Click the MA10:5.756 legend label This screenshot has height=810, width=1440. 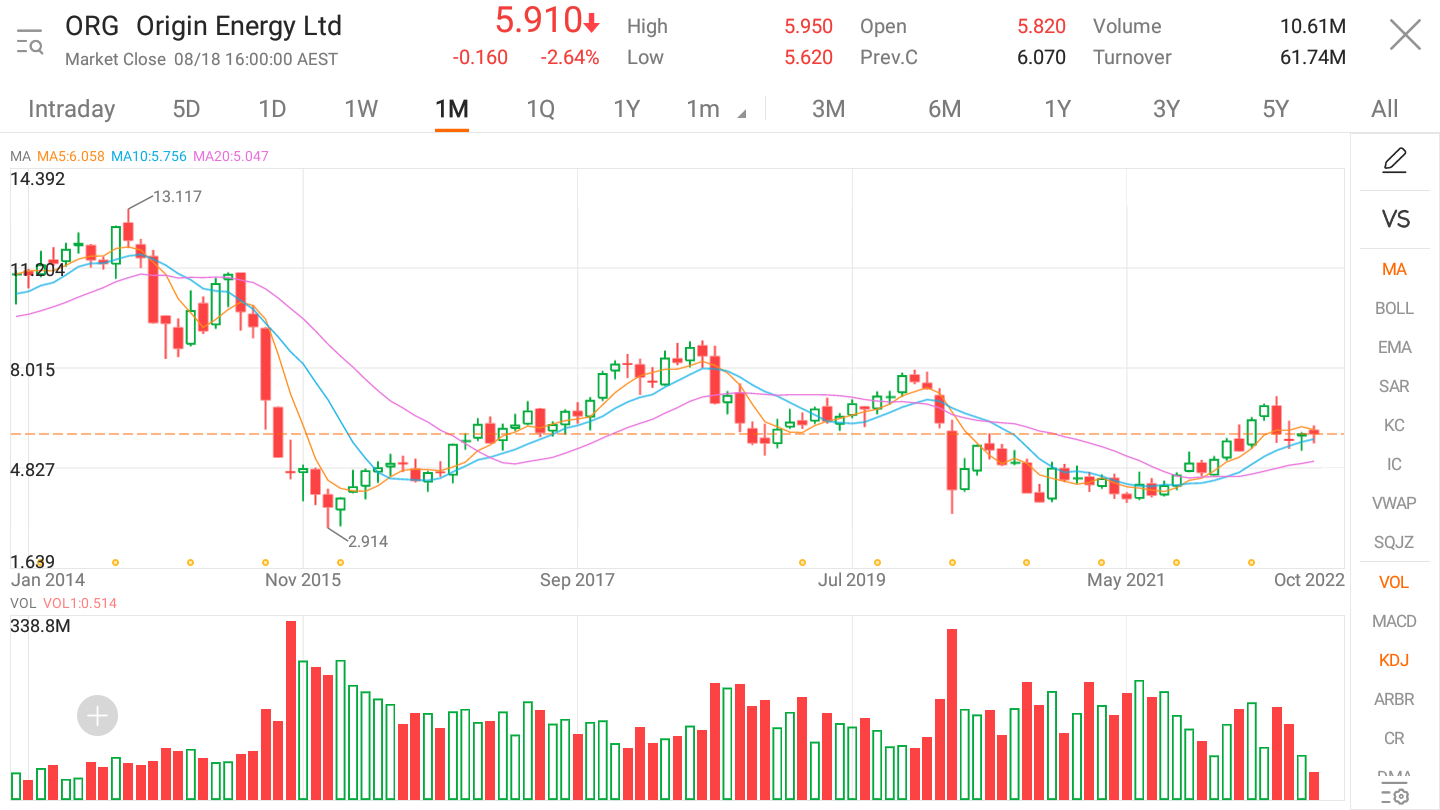click(x=149, y=156)
